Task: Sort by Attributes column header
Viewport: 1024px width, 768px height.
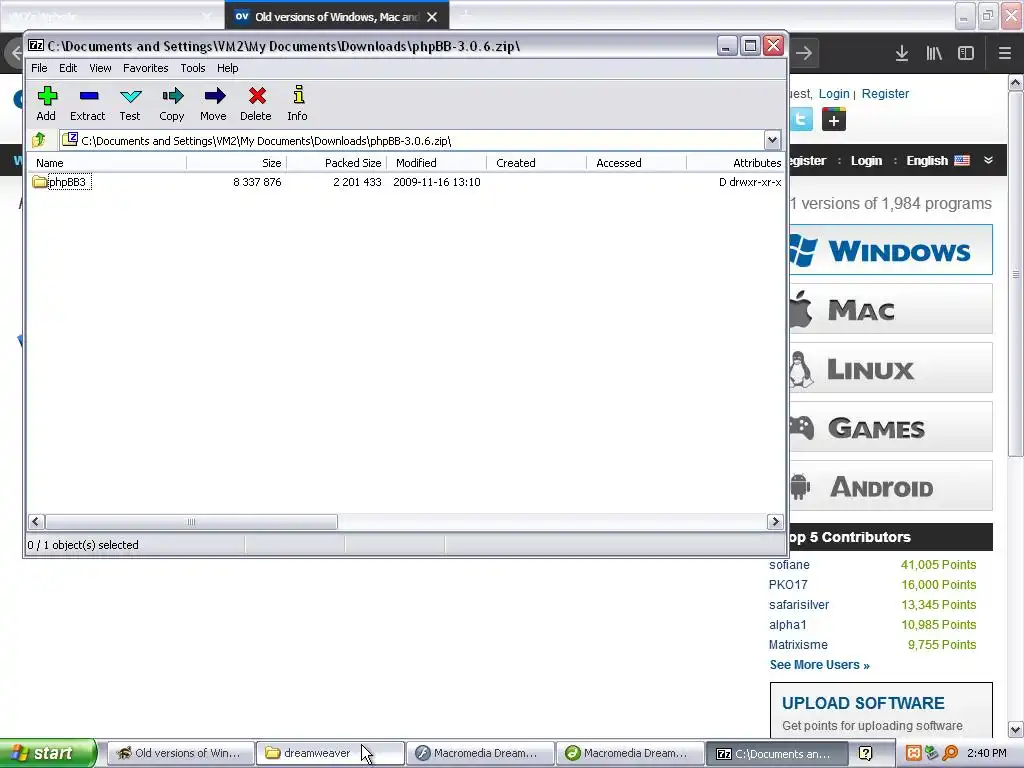Action: tap(735, 163)
